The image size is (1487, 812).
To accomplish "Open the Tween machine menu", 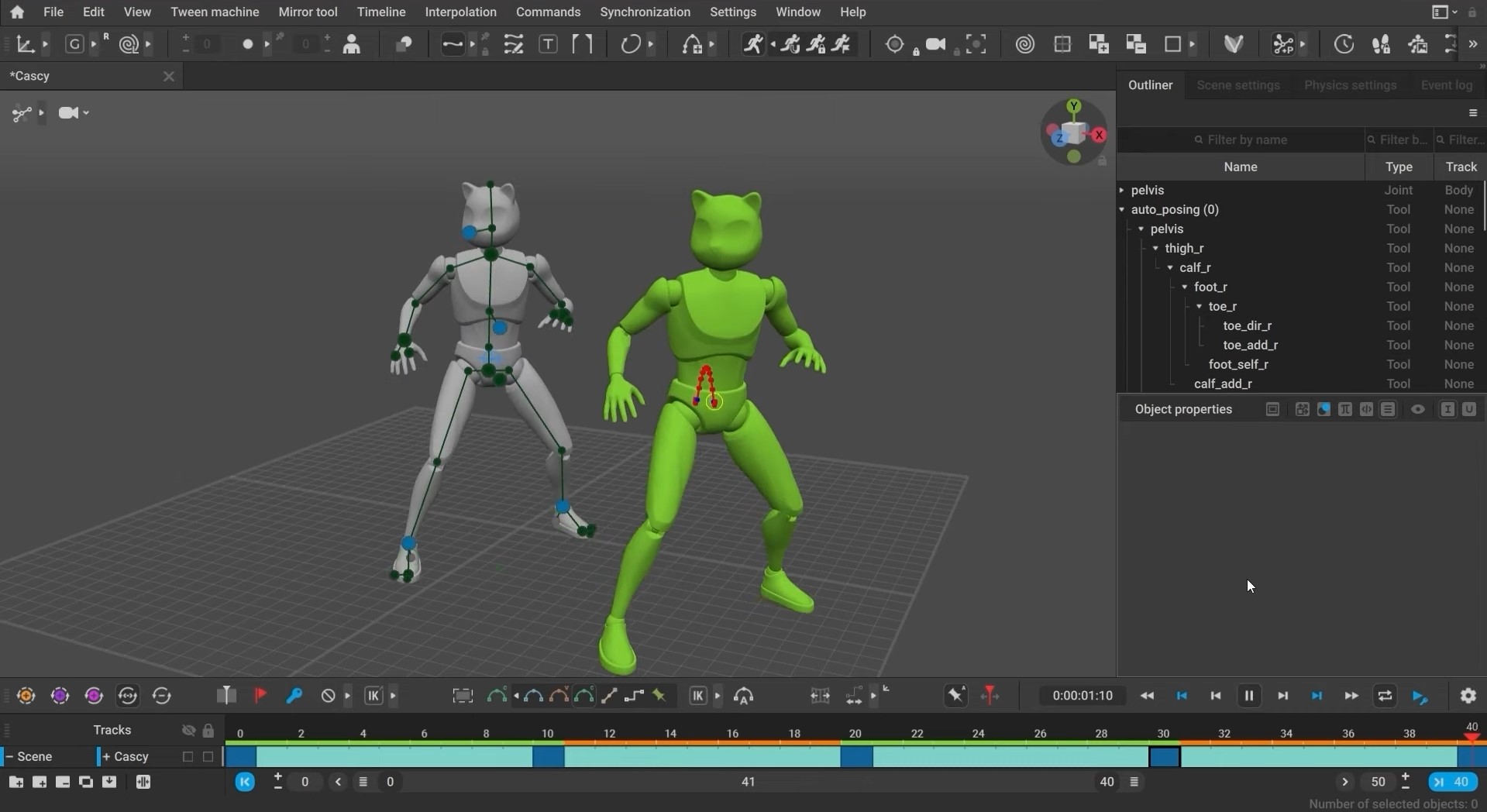I will [215, 12].
